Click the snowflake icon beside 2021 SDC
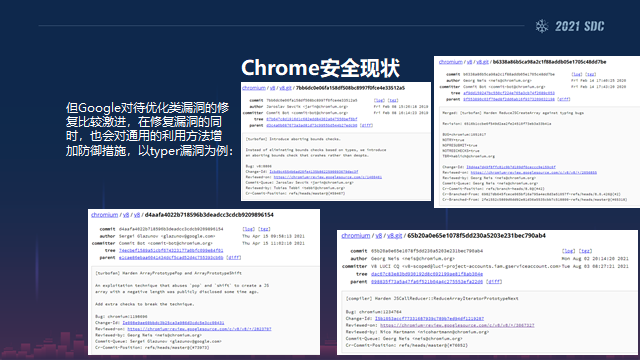 (x=542, y=27)
